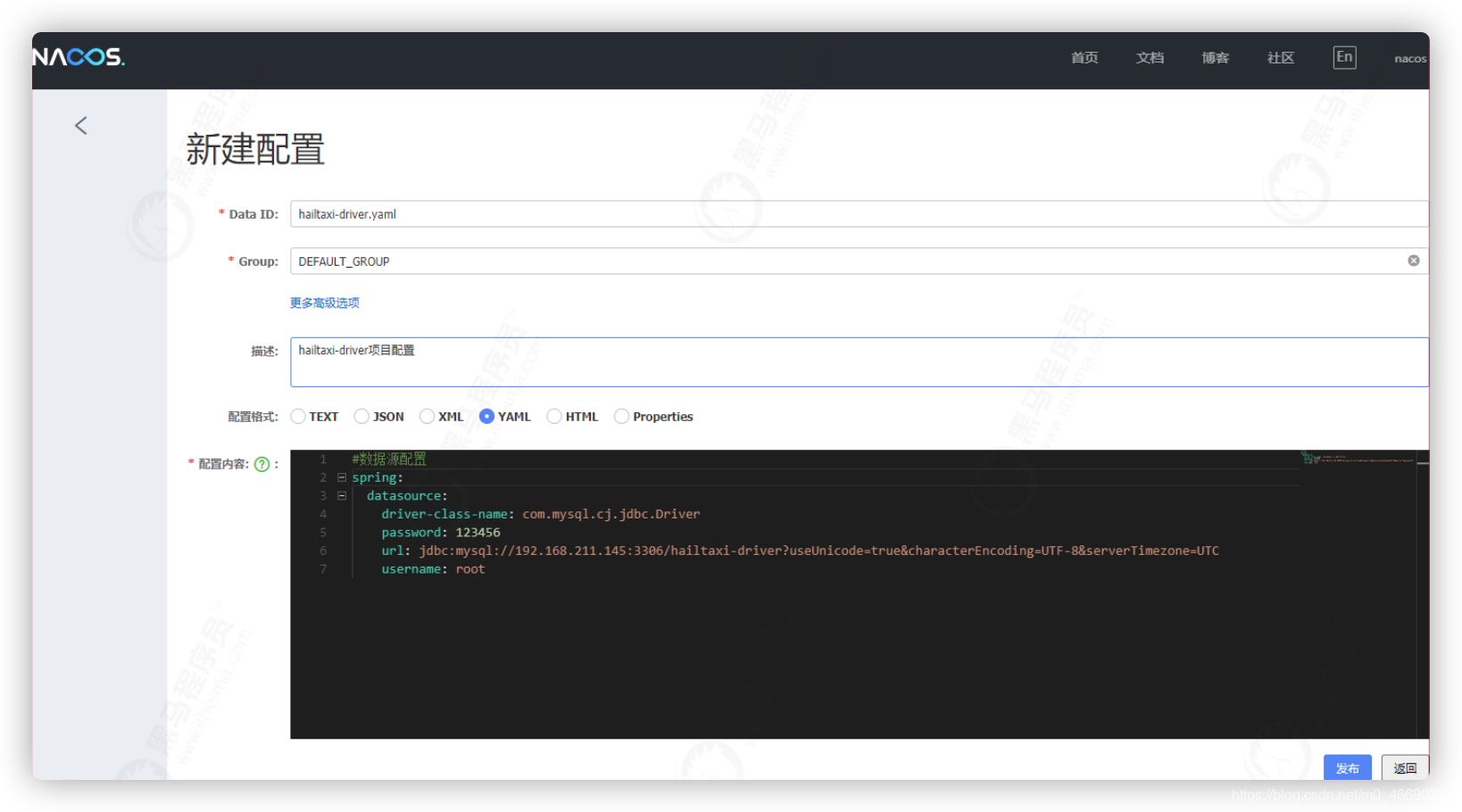Click the 'password: 123456' line

click(441, 533)
